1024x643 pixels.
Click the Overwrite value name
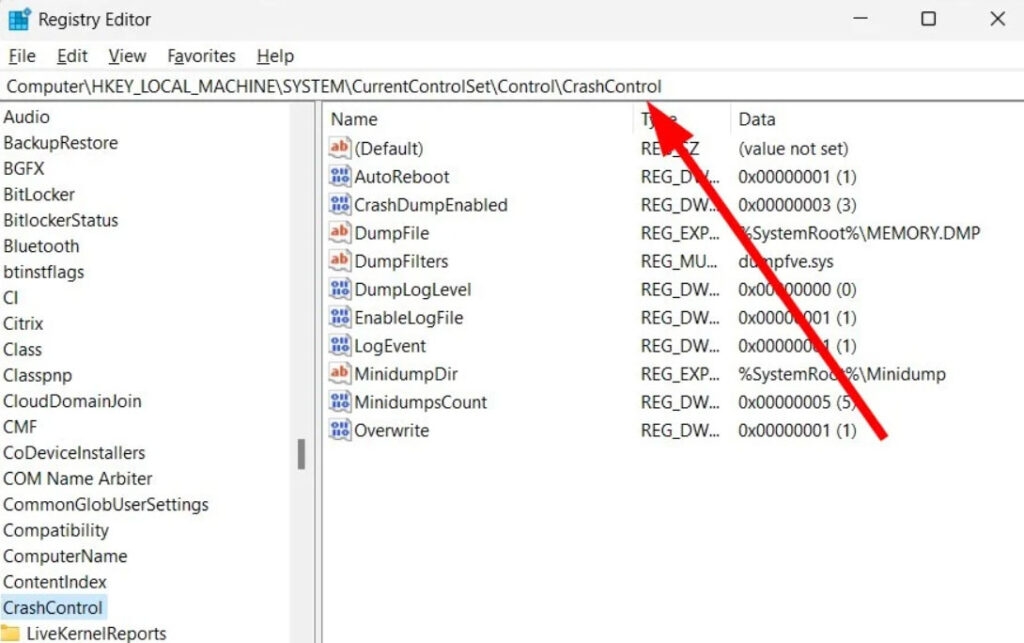[391, 430]
